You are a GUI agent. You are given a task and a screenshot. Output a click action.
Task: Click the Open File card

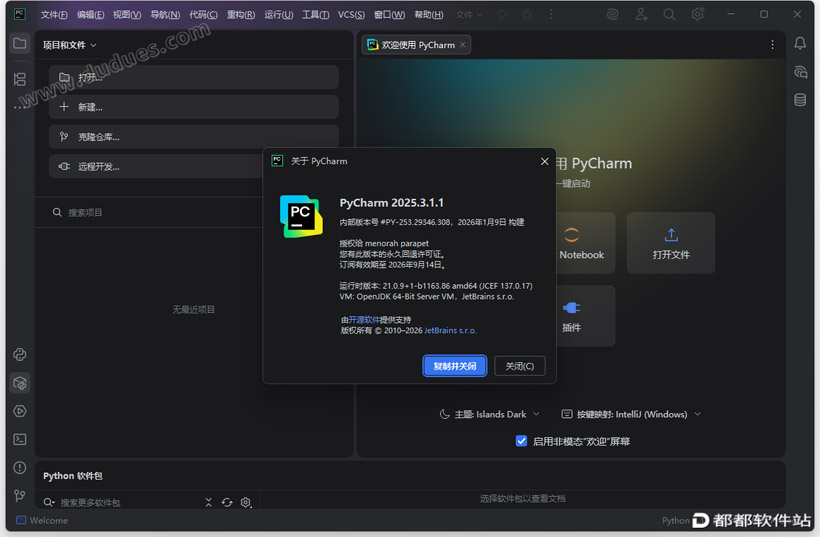tap(671, 243)
